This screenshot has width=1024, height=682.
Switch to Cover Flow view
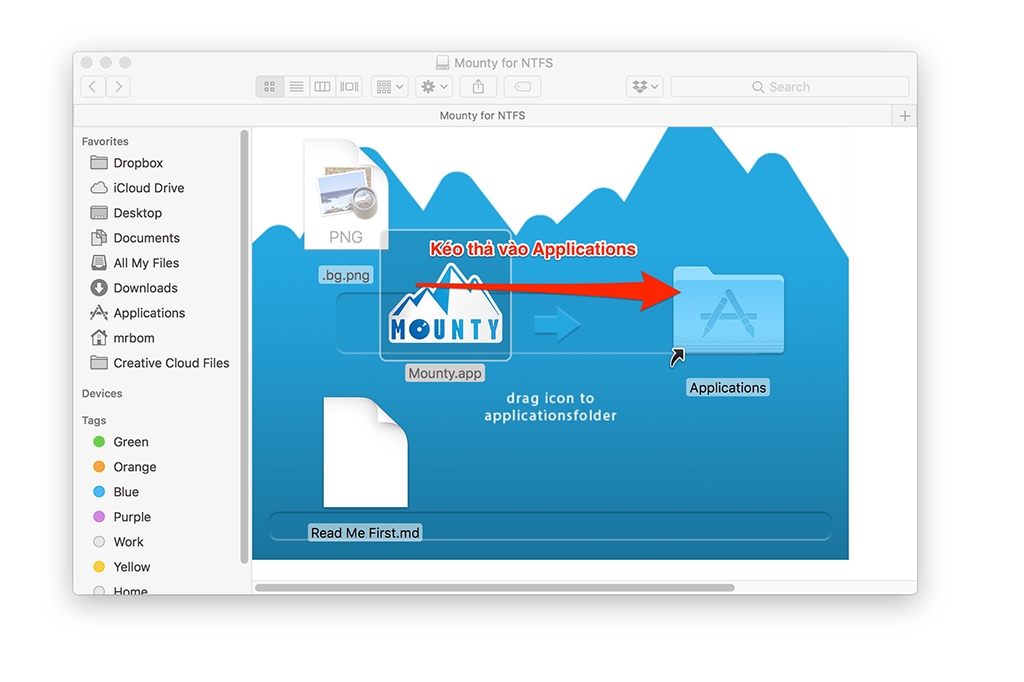pos(348,86)
